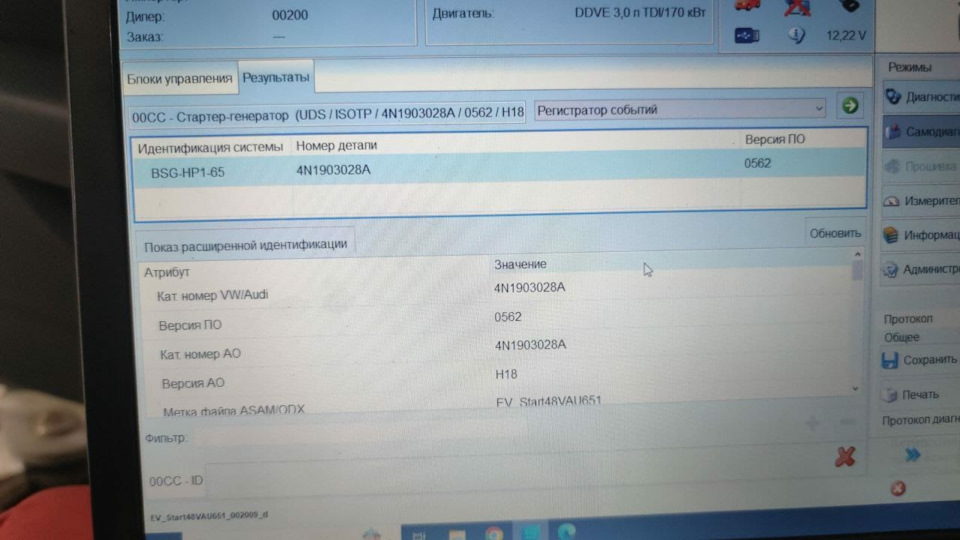The image size is (960, 540).
Task: Switch to the Блоки управления tab
Action: [x=179, y=79]
